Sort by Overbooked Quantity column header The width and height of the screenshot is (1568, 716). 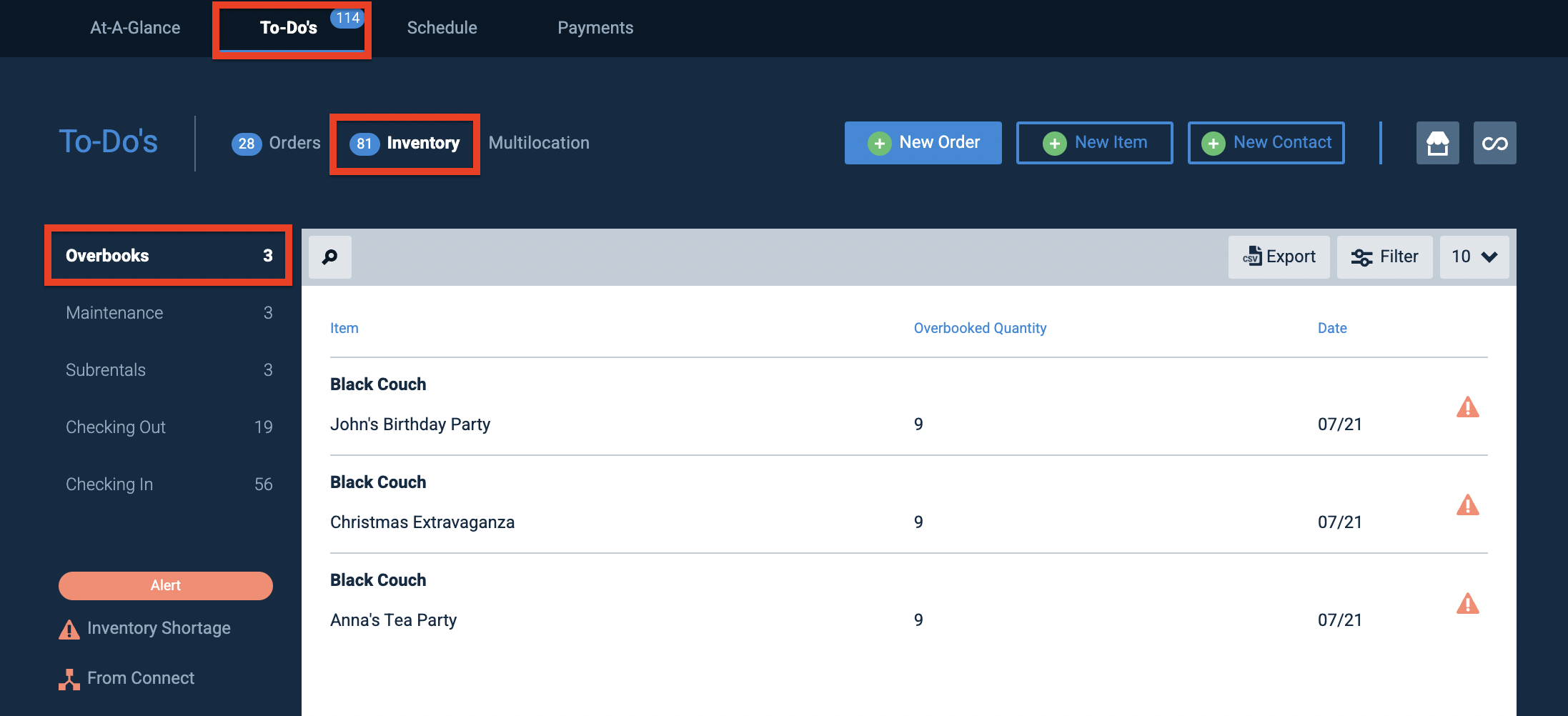980,328
